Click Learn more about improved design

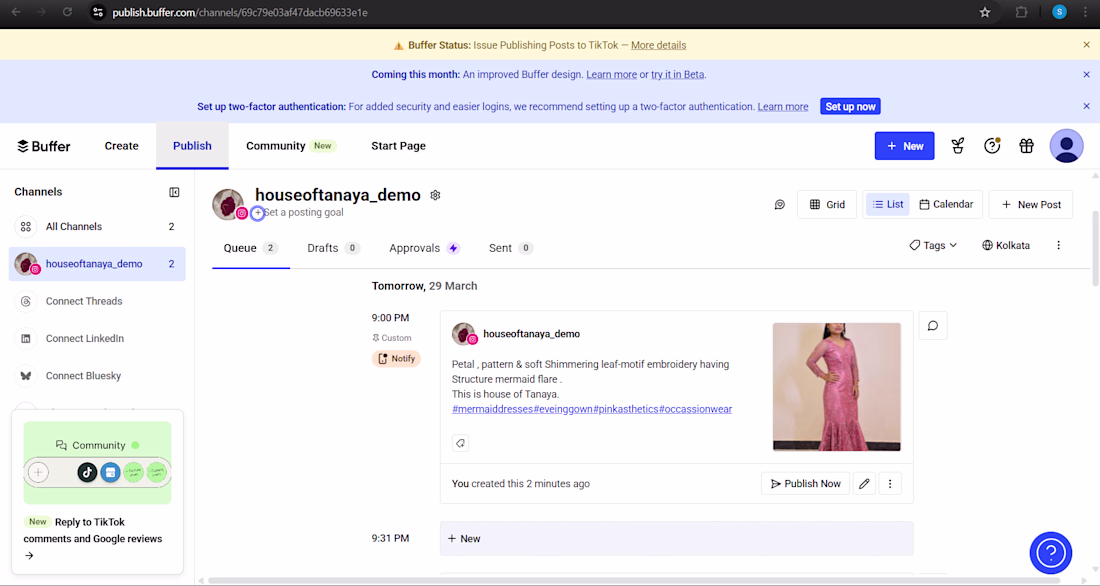point(612,74)
